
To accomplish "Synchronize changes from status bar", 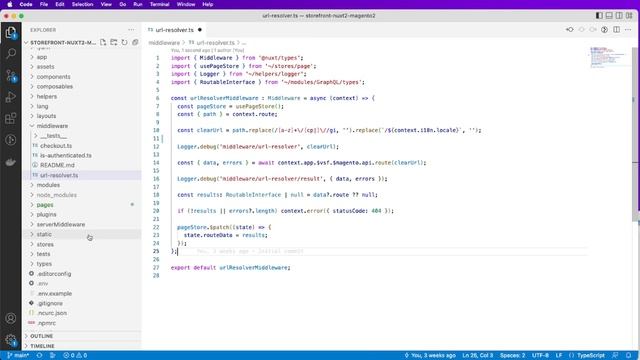I will click(39, 355).
